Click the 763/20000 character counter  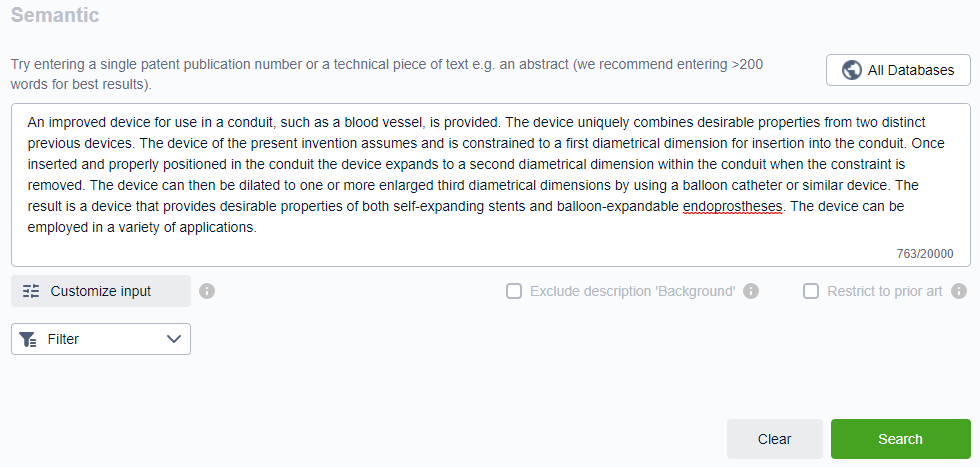click(924, 254)
